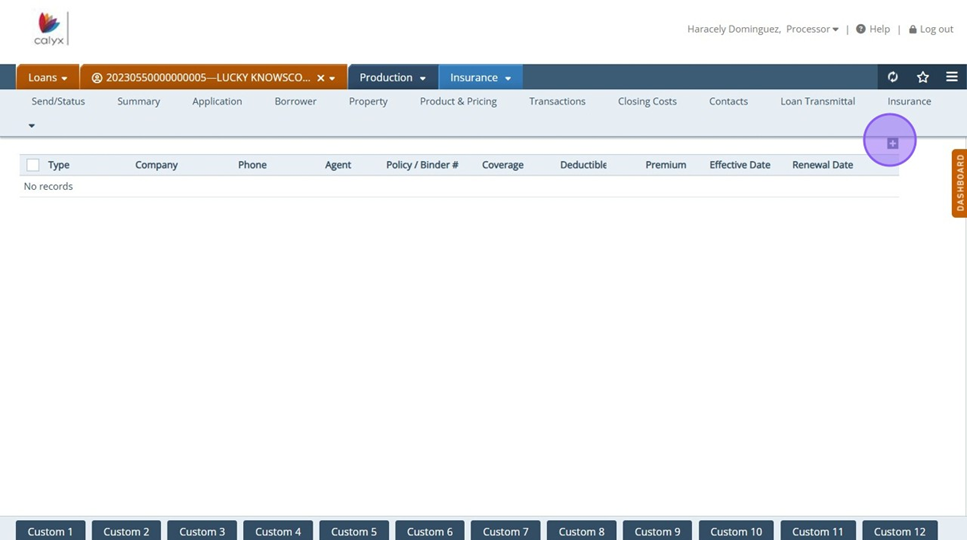The height and width of the screenshot is (540, 967).
Task: Sort by the Premium column header
Action: [x=665, y=165]
